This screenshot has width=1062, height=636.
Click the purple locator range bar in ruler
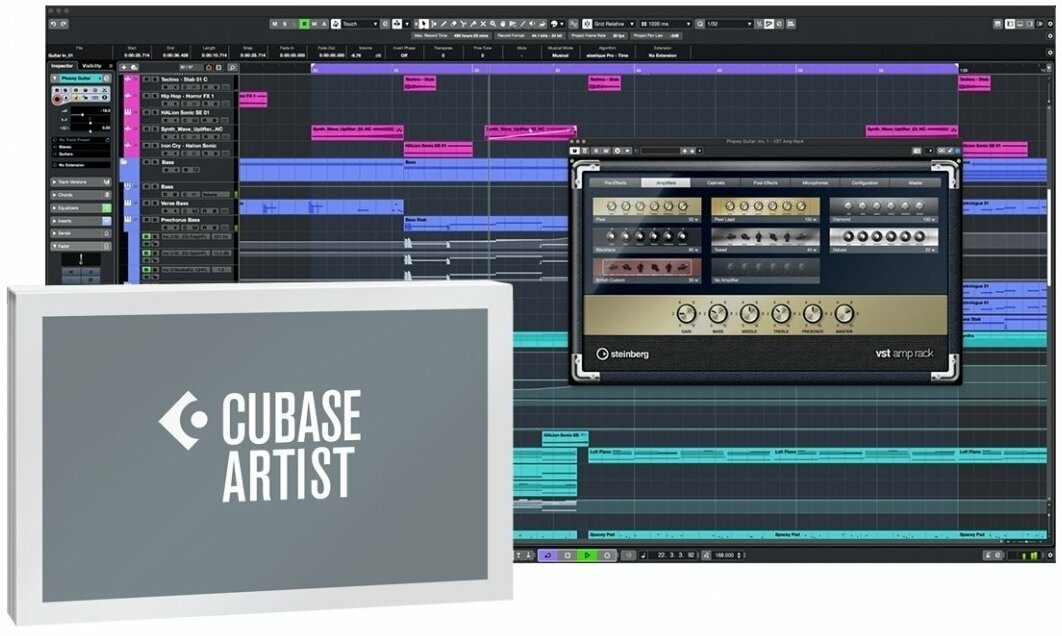634,68
